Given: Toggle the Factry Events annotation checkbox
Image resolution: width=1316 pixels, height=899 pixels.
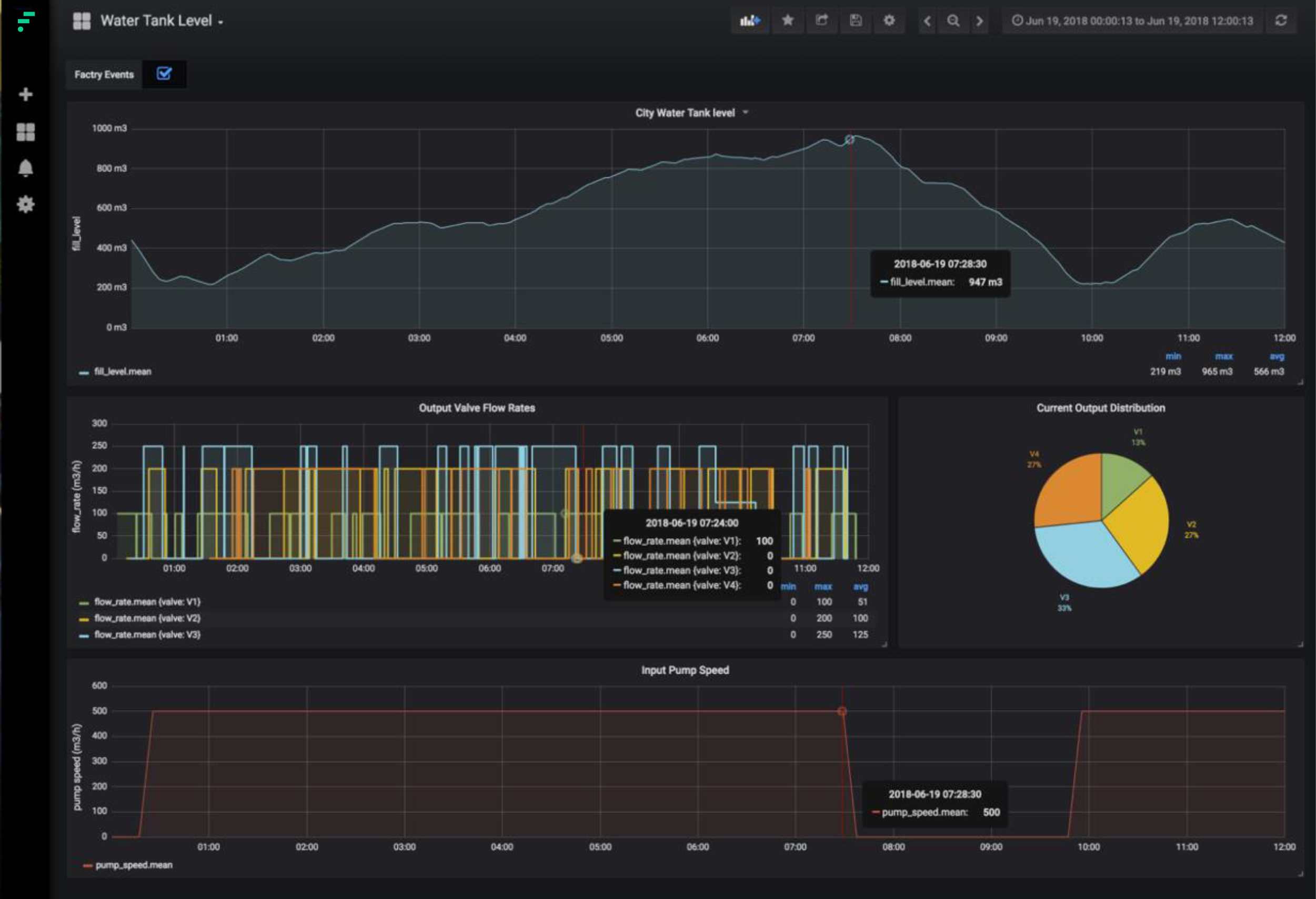Looking at the screenshot, I should [164, 74].
